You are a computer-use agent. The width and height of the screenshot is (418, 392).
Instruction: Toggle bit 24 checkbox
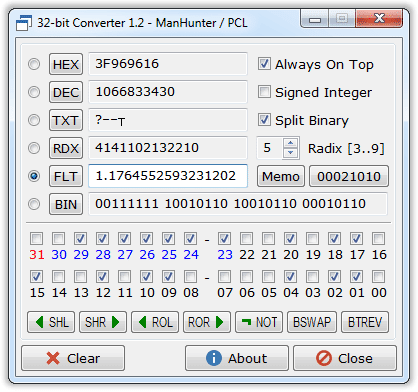[191, 239]
